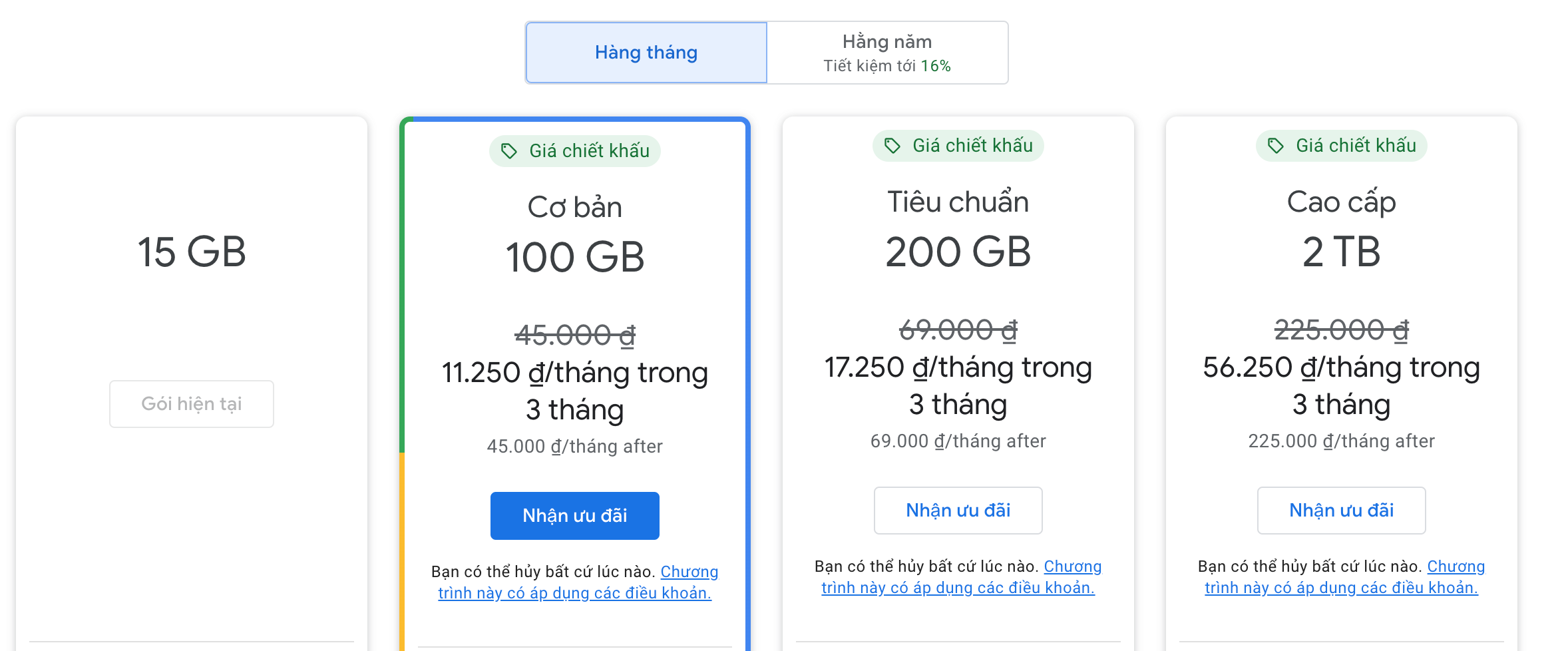
Task: Switch to Hằng năm annual billing
Action: click(x=887, y=53)
